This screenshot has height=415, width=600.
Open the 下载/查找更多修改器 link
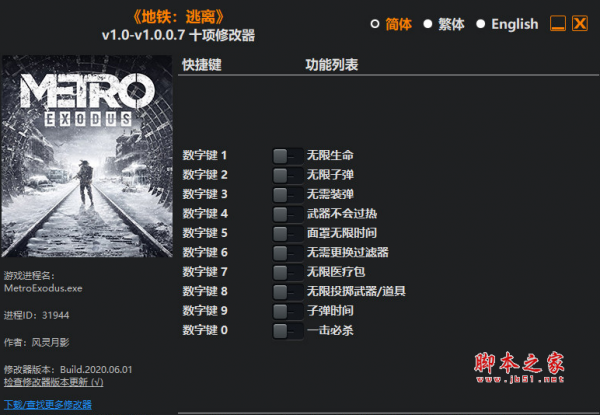(x=48, y=405)
